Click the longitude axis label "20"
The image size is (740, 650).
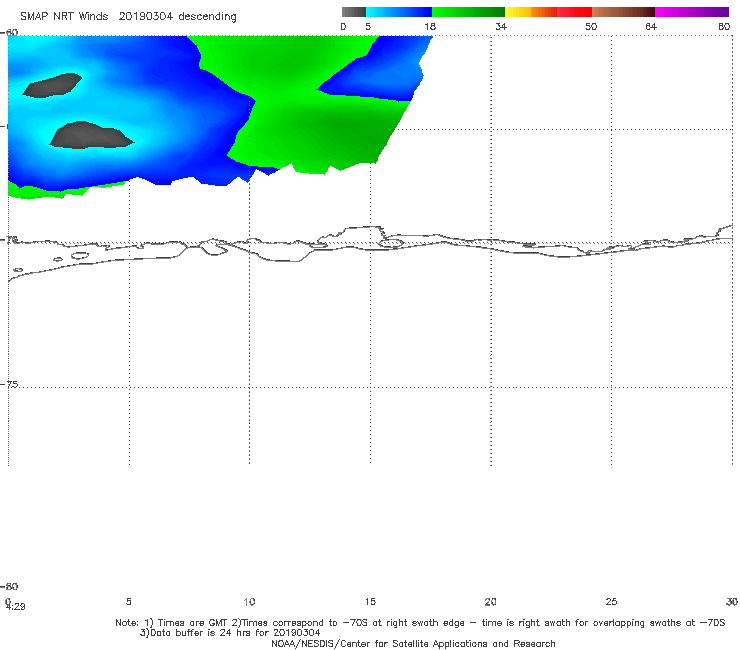[490, 602]
